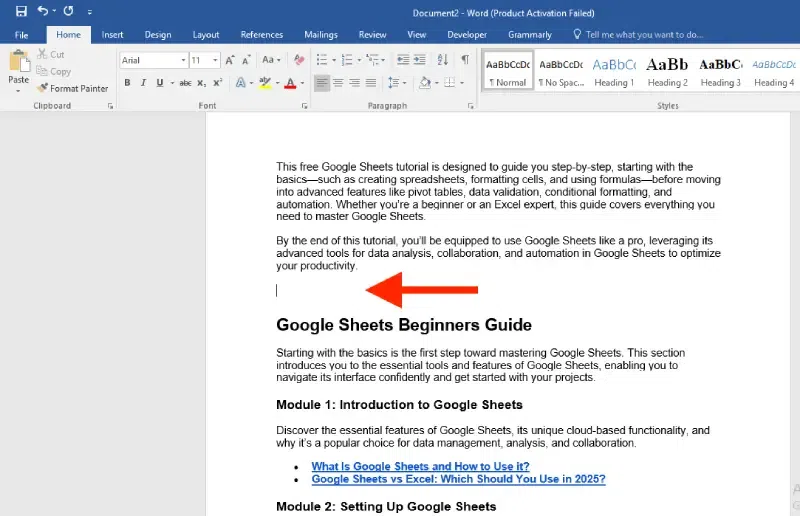The height and width of the screenshot is (516, 800).
Task: Save the document with the floppy disk icon
Action: [x=21, y=11]
